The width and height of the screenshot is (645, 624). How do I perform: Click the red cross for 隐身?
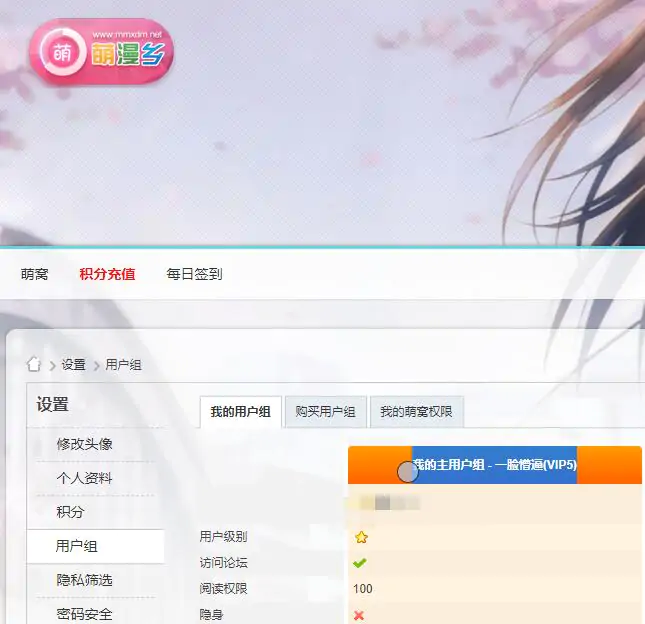point(359,615)
